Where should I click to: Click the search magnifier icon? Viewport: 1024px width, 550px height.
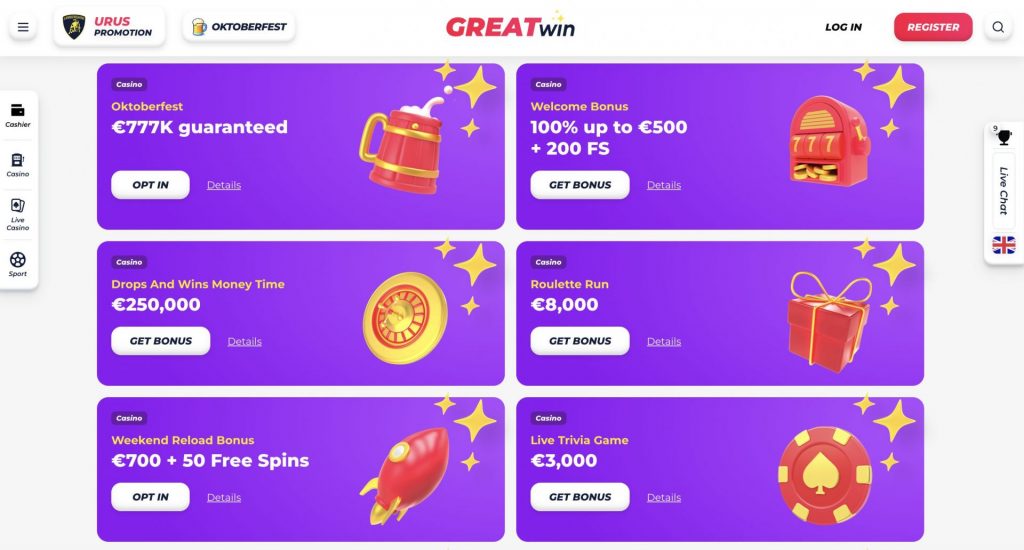click(x=997, y=27)
